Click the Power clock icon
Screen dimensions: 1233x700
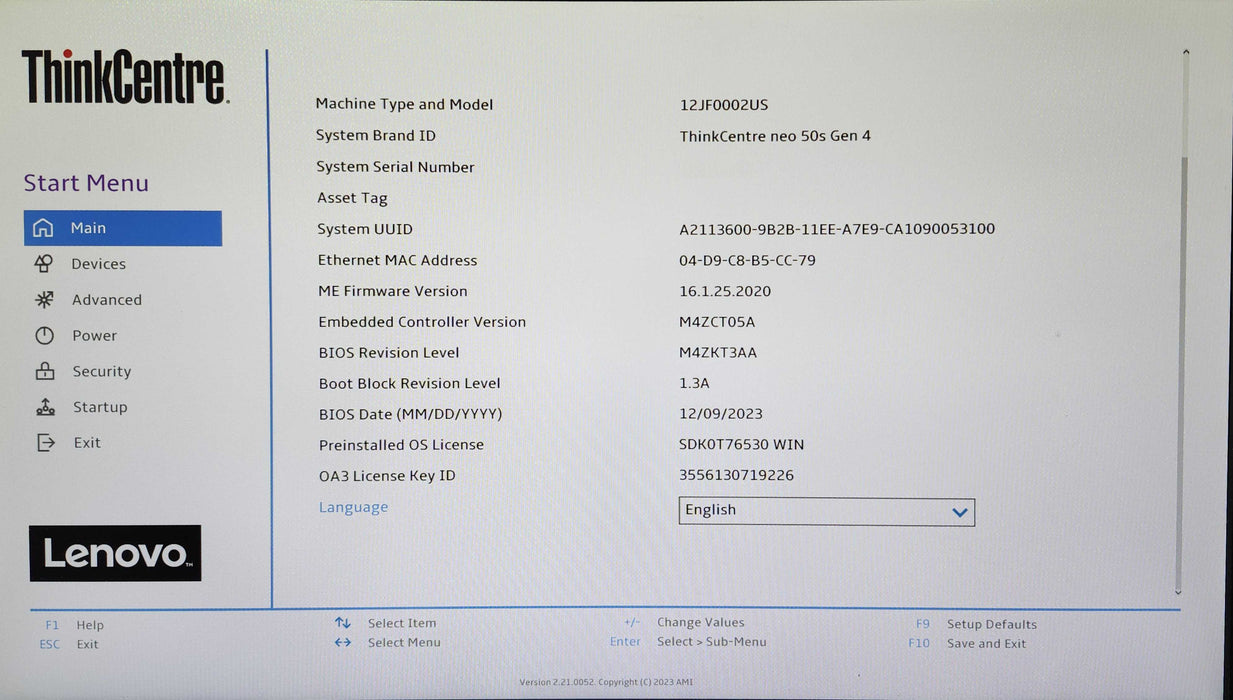pyautogui.click(x=46, y=335)
